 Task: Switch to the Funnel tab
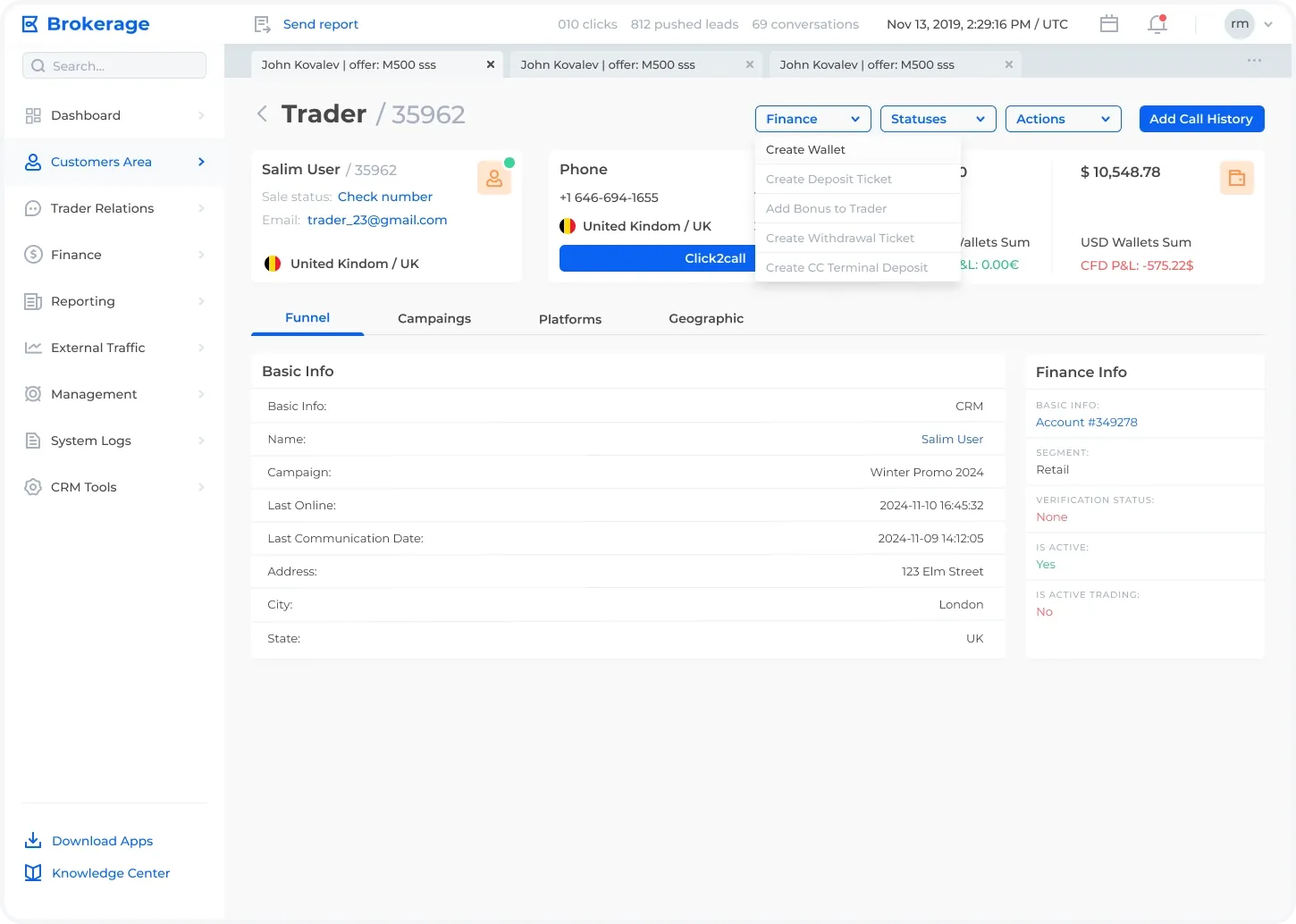[x=307, y=317]
